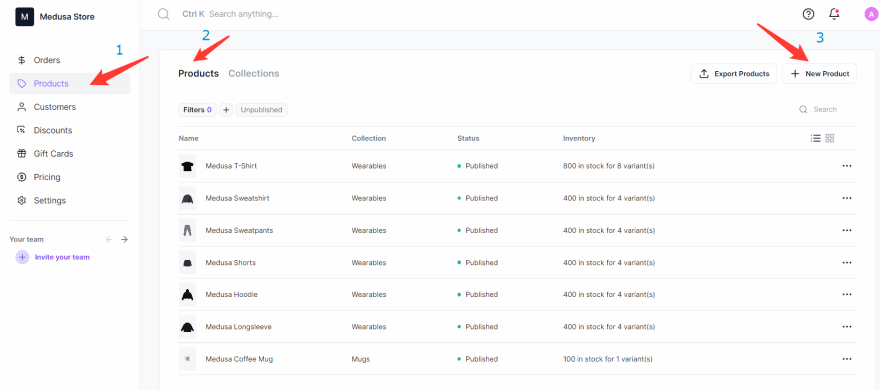Screen dimensions: 880x390
Task: Click Wearables collection of Medusa Hoodie
Action: point(369,295)
